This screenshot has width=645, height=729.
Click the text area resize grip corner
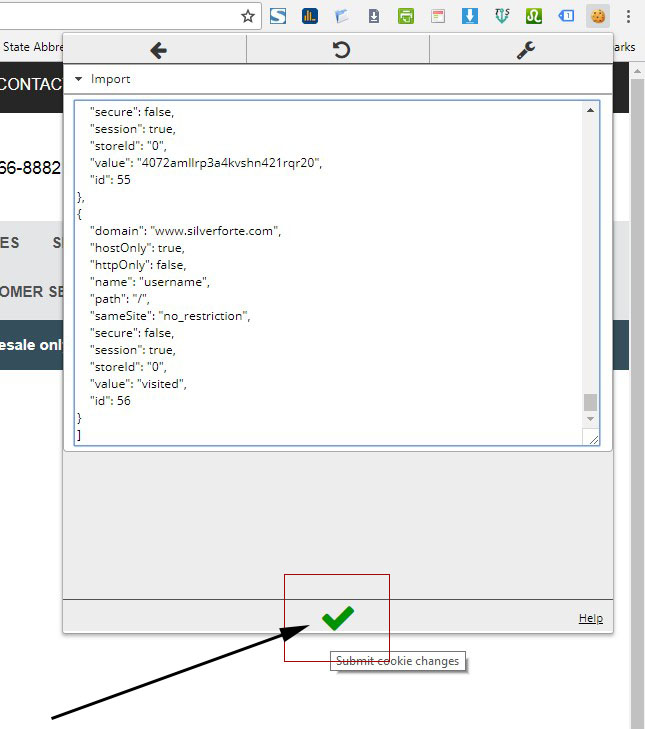(x=593, y=439)
